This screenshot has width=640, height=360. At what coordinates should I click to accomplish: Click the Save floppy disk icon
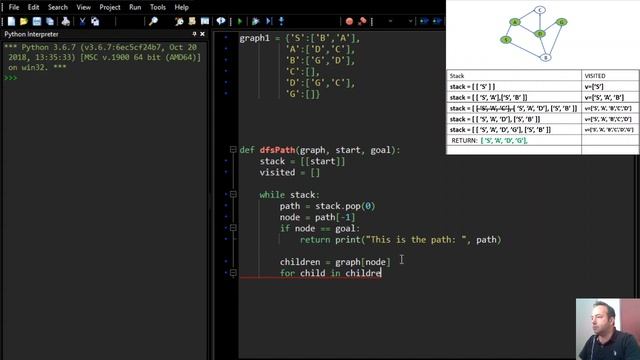(x=37, y=21)
